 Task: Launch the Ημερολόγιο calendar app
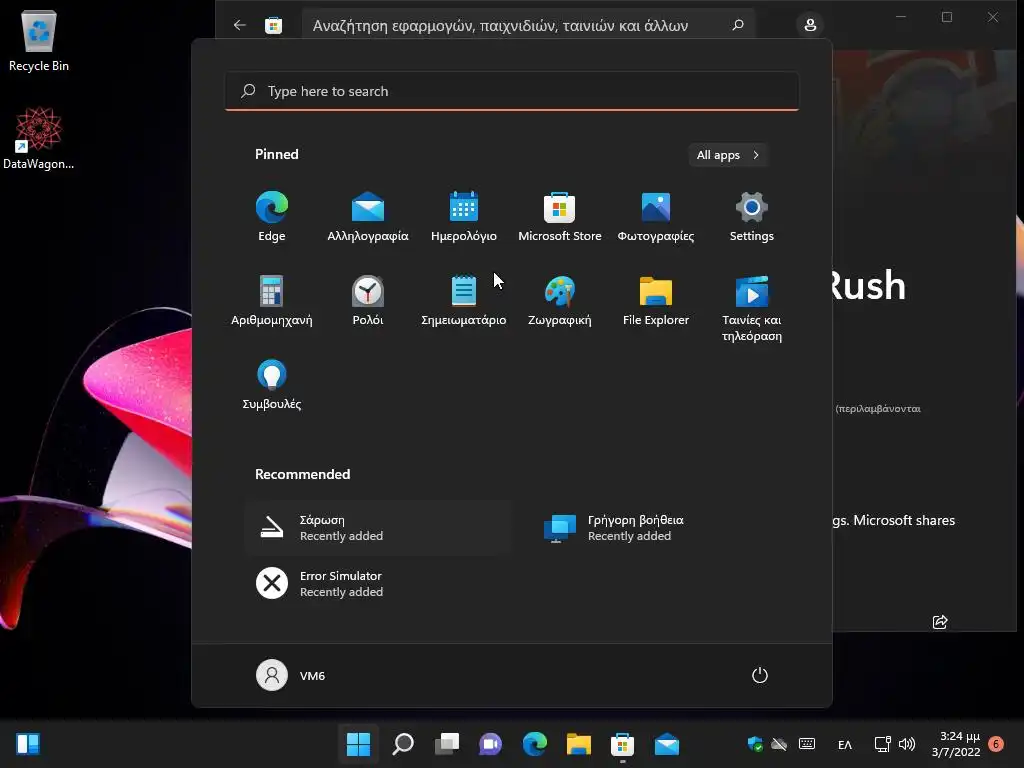pyautogui.click(x=464, y=217)
